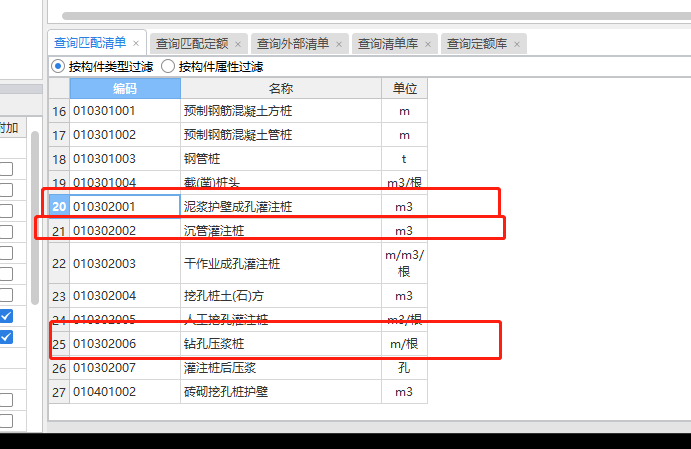Select row 16 code 010301001

[x=125, y=111]
